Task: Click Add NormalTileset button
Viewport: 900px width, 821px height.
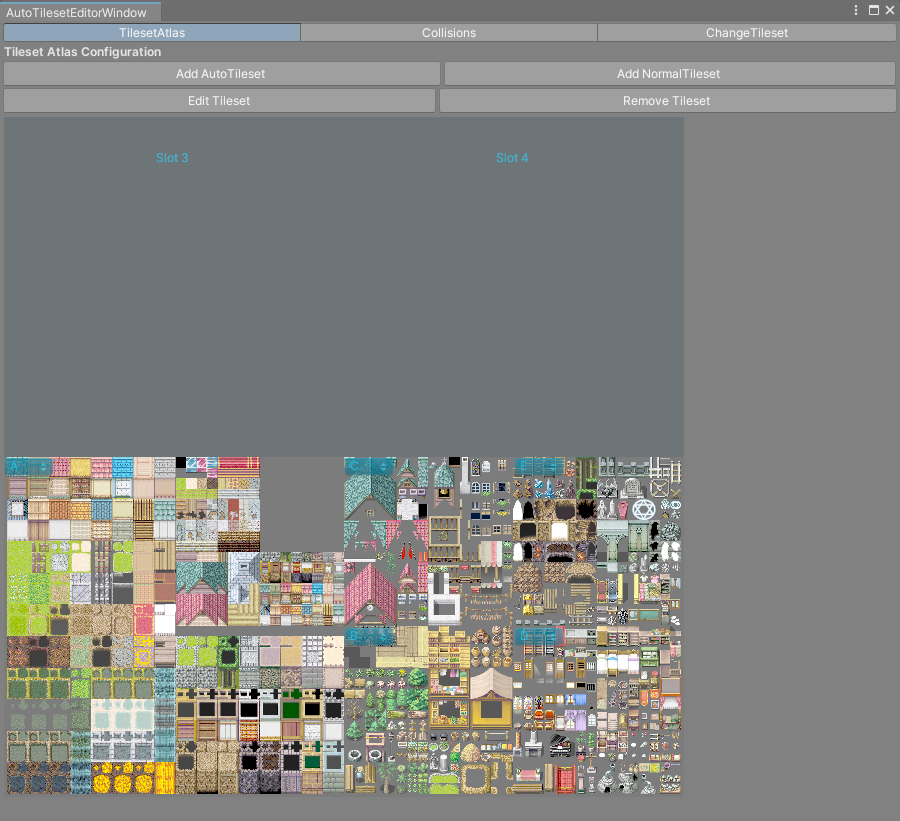Action: click(669, 73)
